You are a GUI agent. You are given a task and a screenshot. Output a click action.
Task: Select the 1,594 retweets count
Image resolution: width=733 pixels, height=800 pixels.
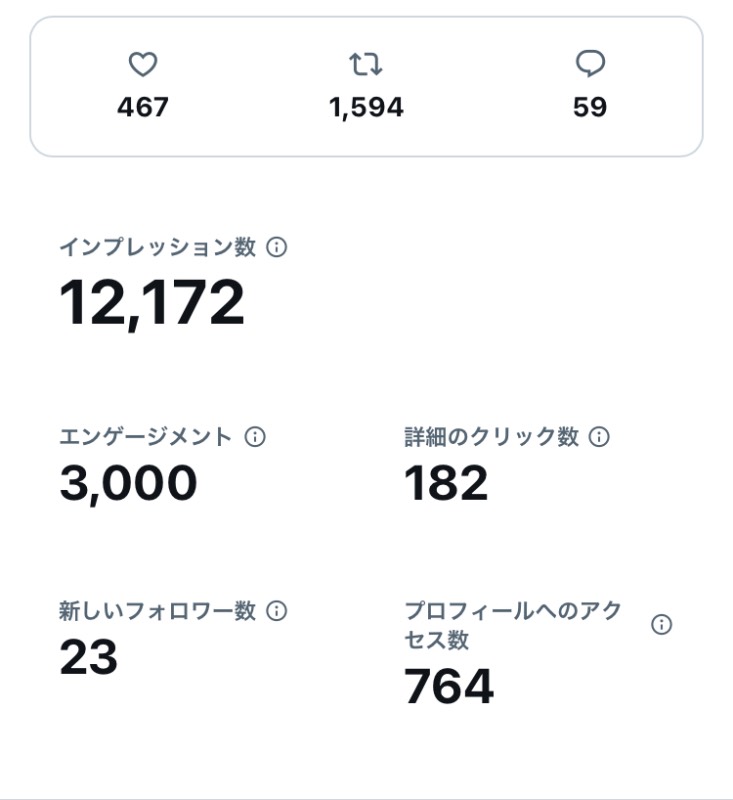[x=366, y=108]
